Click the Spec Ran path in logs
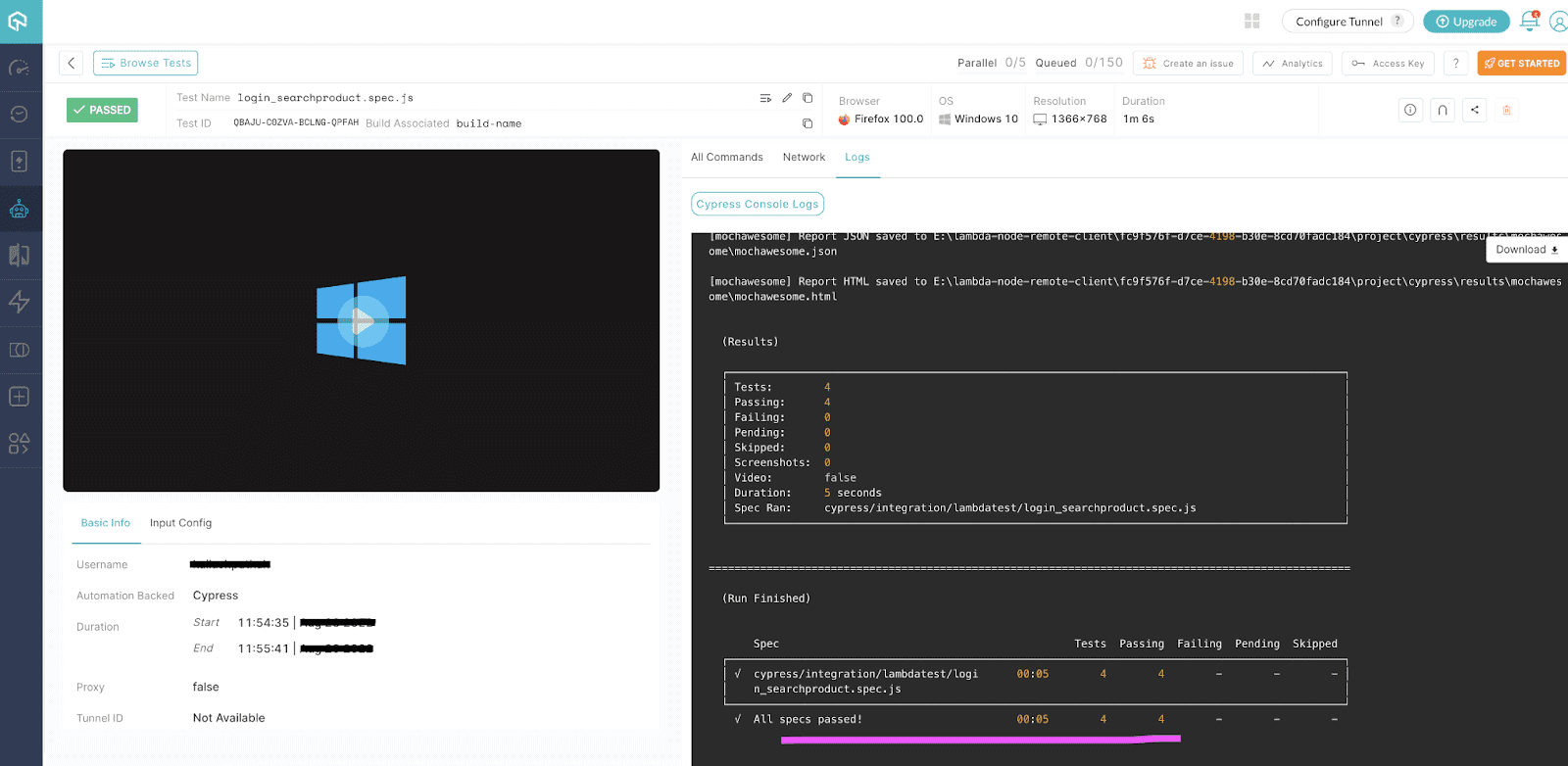This screenshot has height=766, width=1568. point(1010,508)
